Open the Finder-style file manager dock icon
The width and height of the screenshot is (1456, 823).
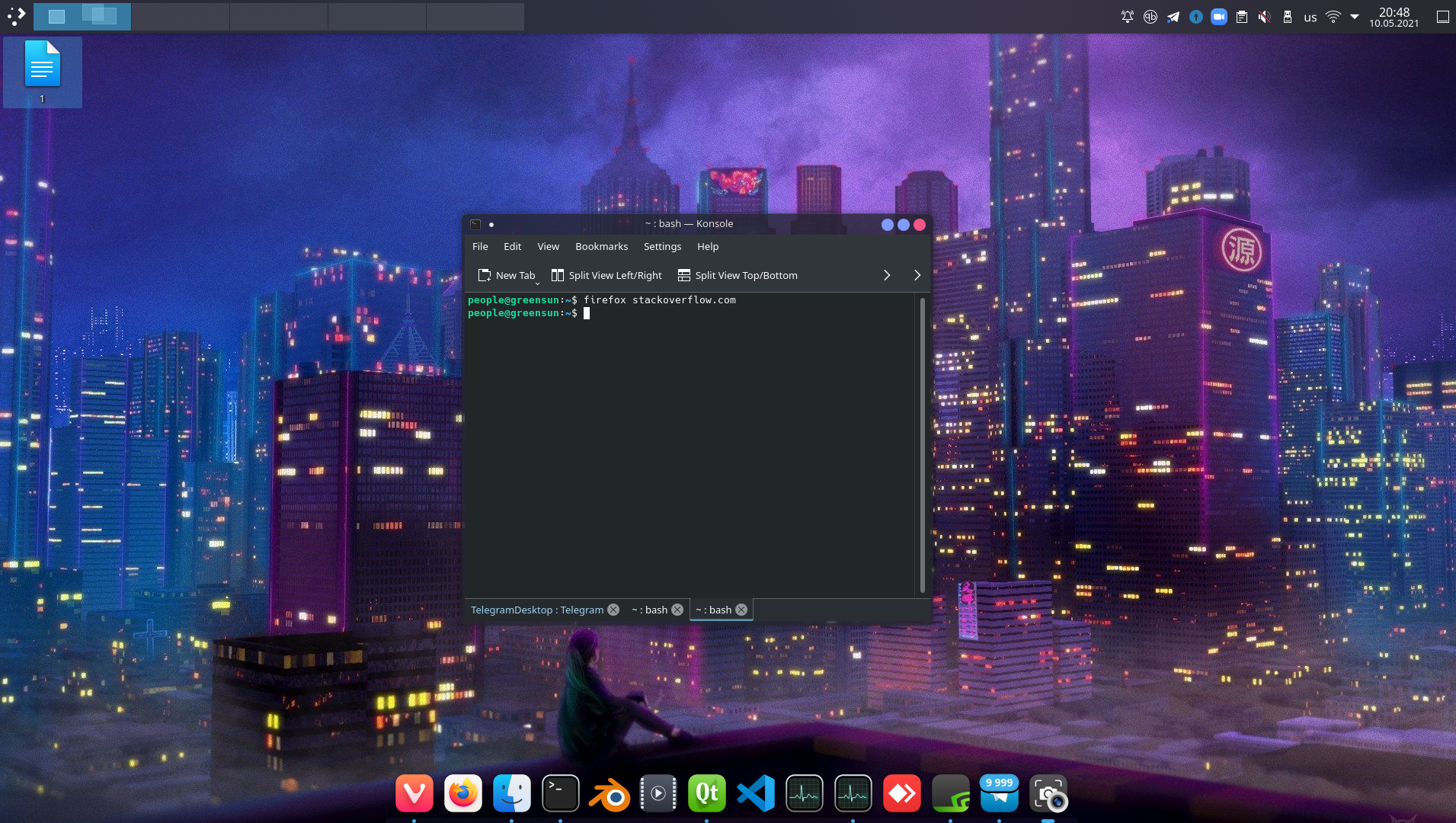pyautogui.click(x=512, y=794)
